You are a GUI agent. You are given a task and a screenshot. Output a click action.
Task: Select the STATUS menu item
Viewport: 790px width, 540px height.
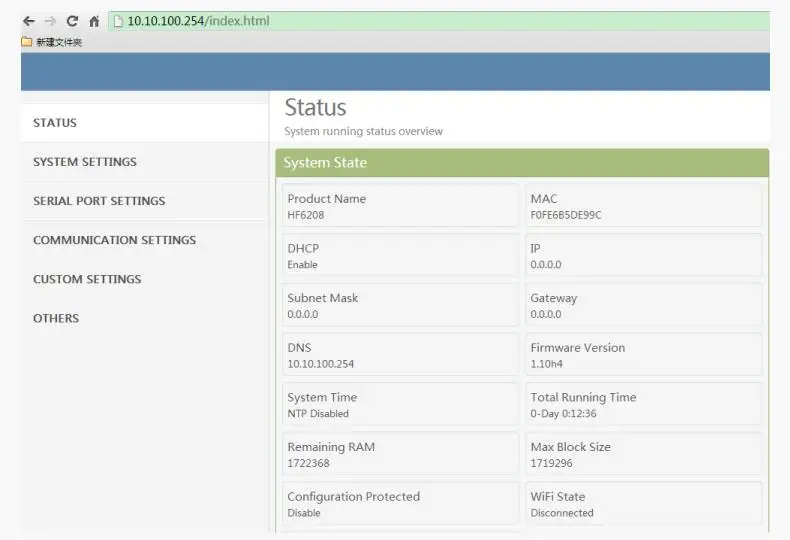(x=145, y=122)
